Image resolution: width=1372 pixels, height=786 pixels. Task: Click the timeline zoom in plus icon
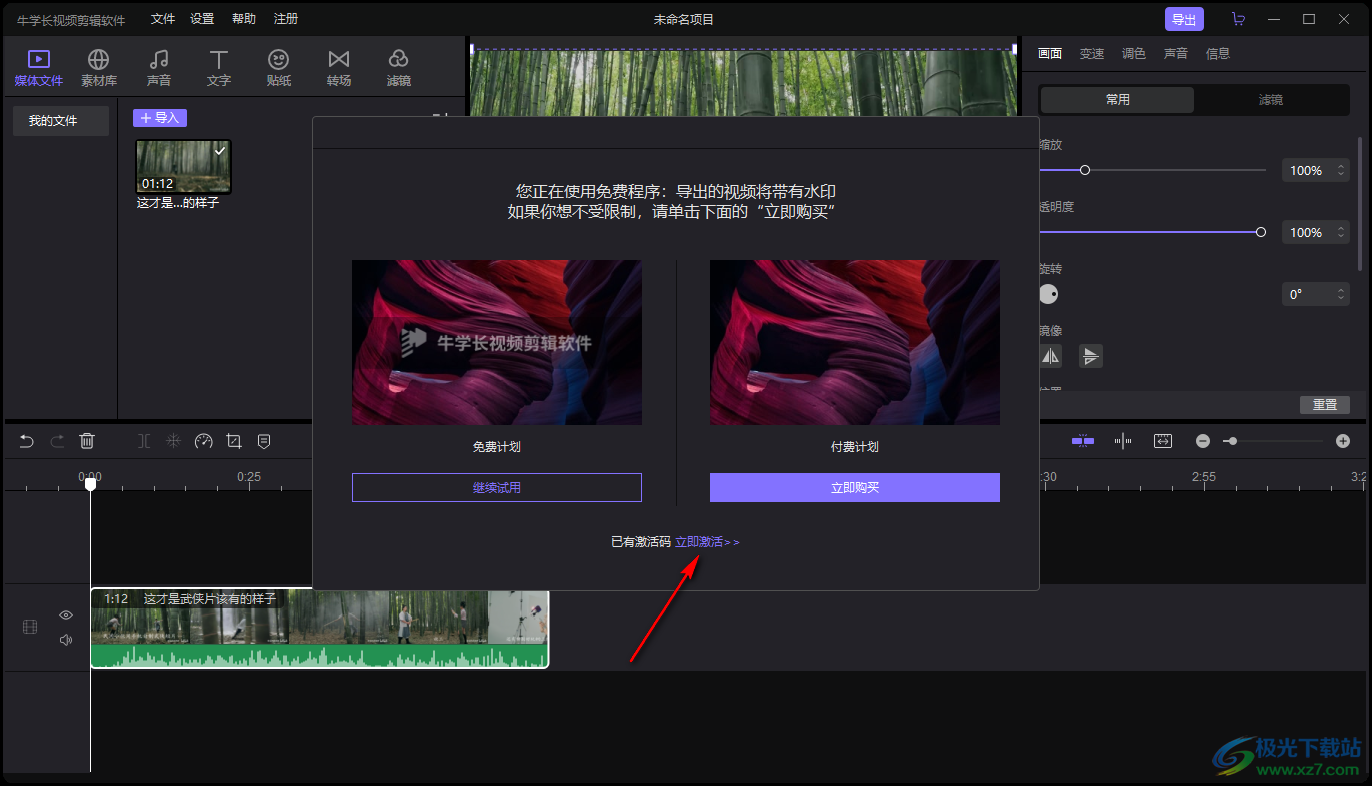click(x=1343, y=441)
